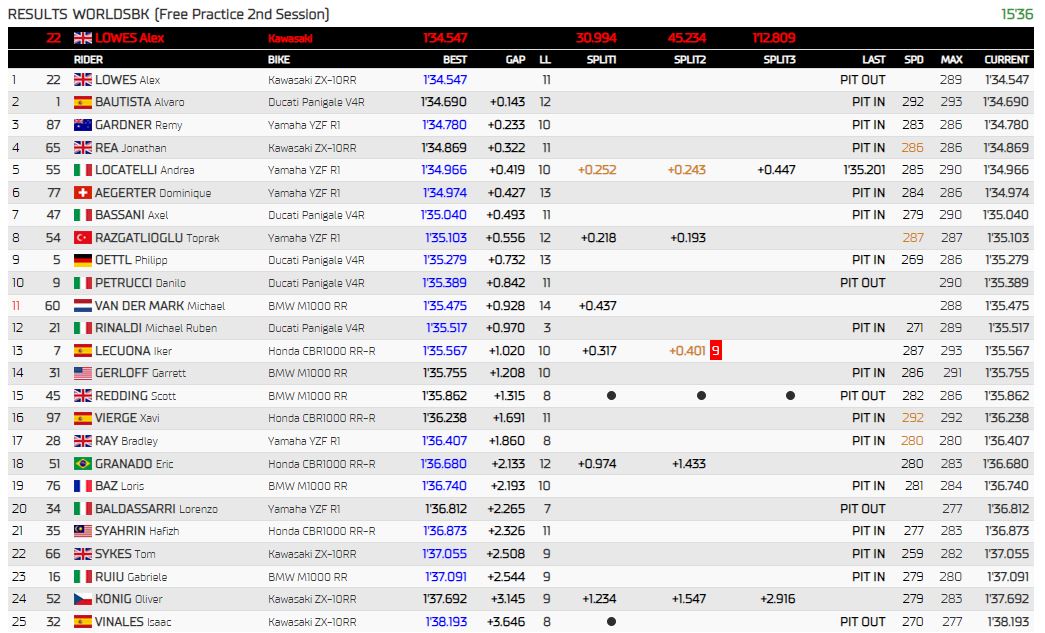The image size is (1045, 633).
Task: Click rider name LOWES Alex in red banner
Action: coord(129,38)
